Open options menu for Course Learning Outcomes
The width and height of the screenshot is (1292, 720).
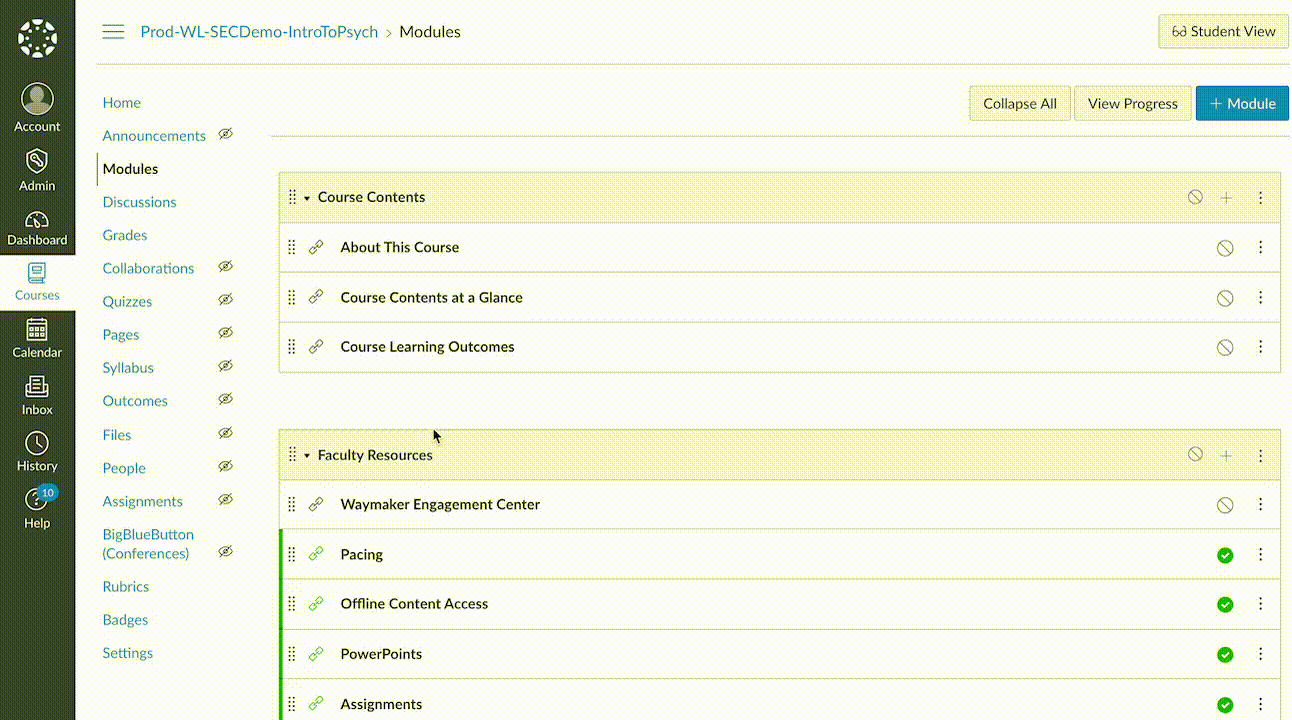(x=1260, y=347)
